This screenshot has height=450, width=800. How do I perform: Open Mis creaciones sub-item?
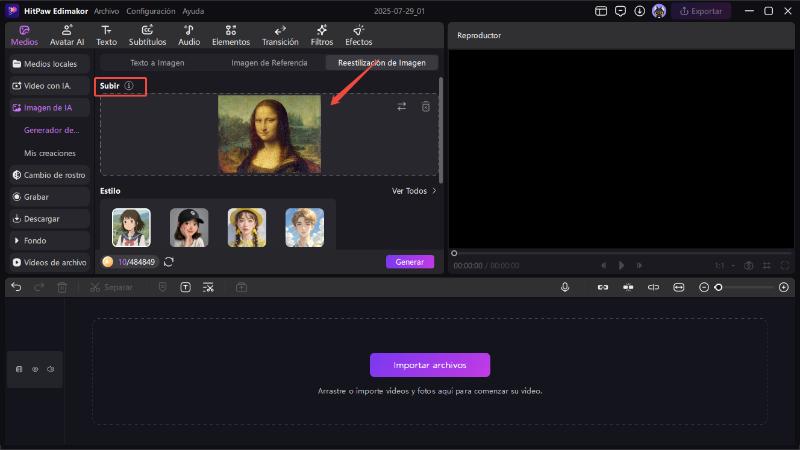pos(49,153)
